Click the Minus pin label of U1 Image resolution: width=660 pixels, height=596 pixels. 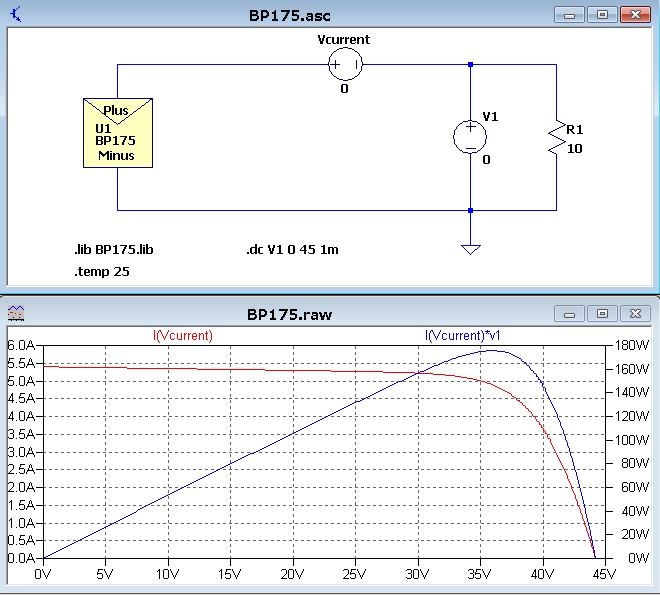tap(116, 156)
